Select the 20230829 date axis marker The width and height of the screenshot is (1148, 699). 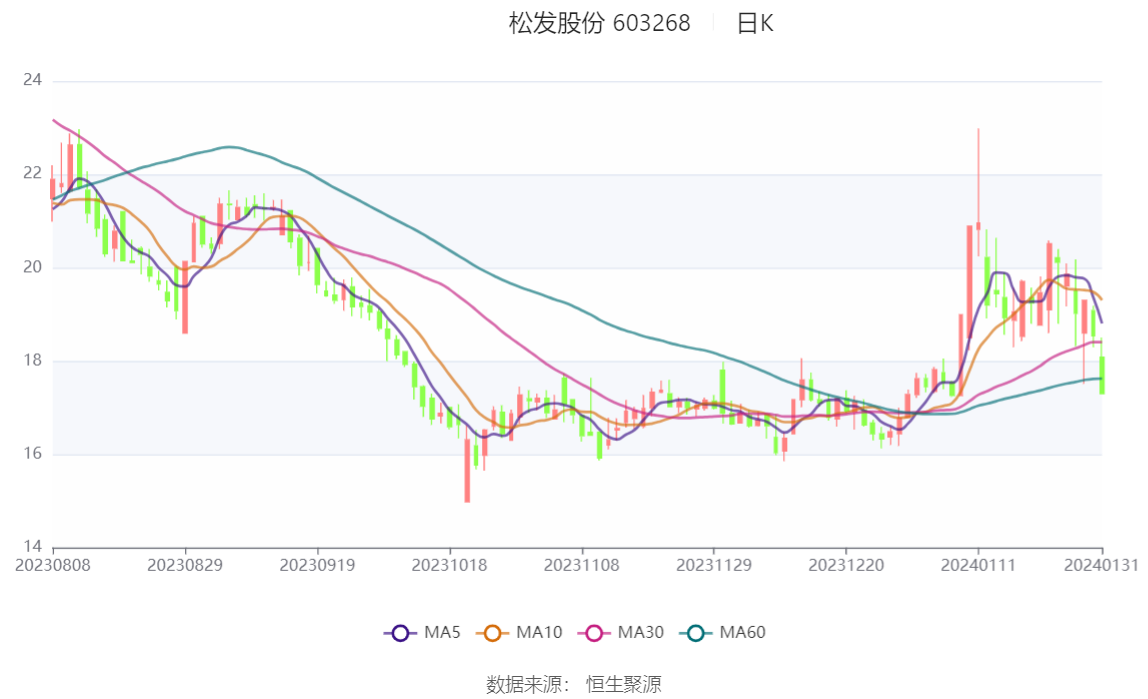coord(185,565)
